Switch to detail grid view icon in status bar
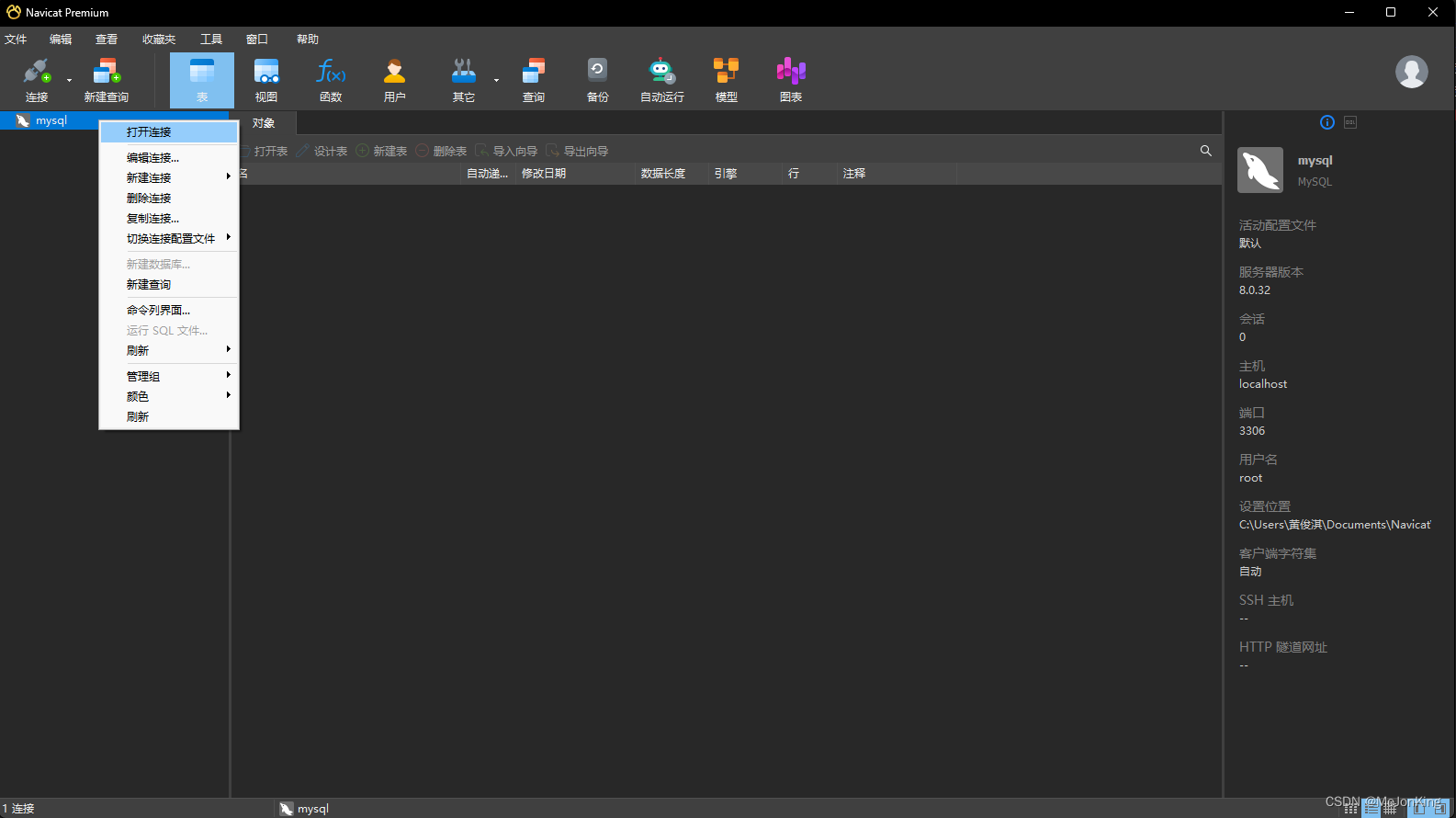This screenshot has height=818, width=1456. (x=1390, y=808)
